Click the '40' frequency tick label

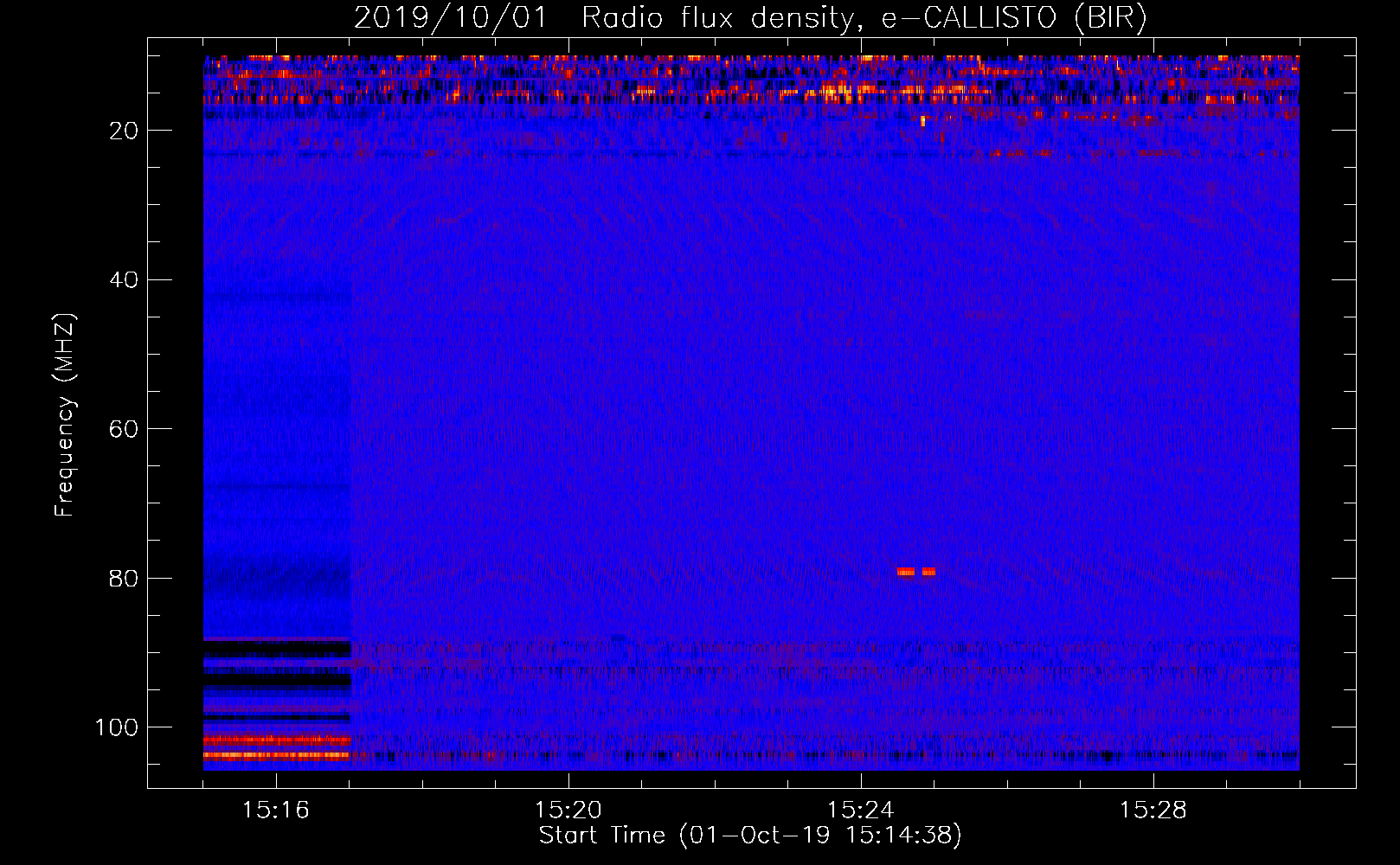125,280
